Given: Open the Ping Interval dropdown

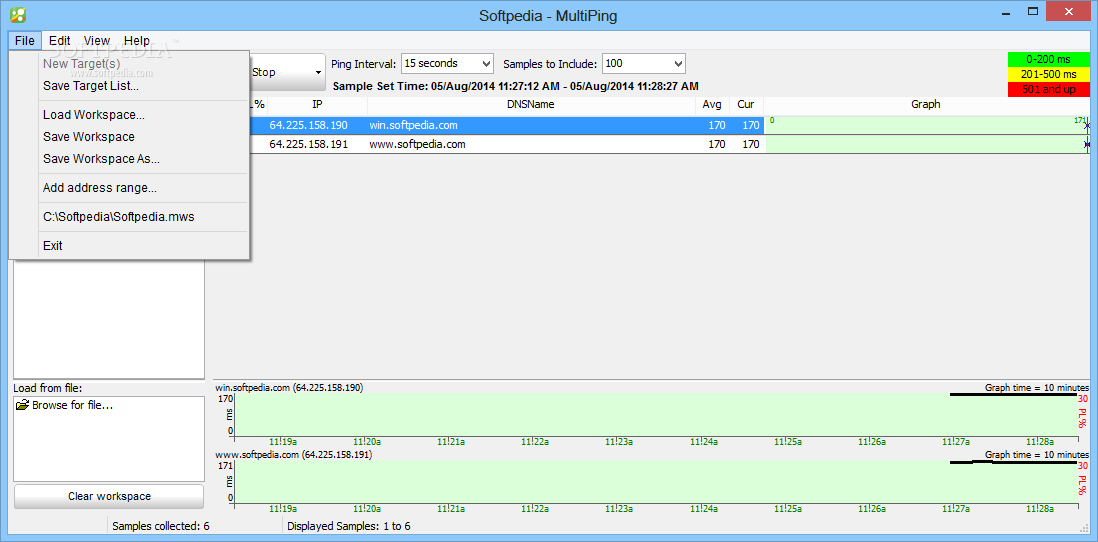Looking at the screenshot, I should (x=447, y=63).
